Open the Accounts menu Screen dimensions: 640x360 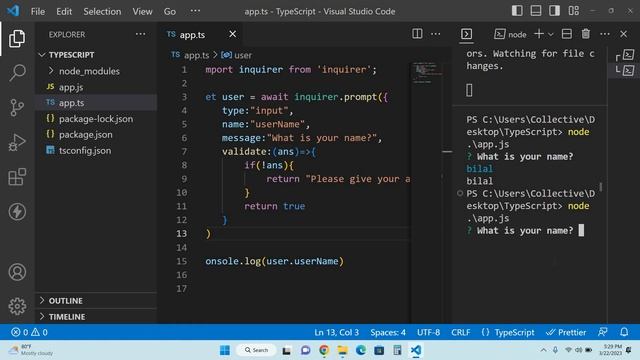coord(17,272)
